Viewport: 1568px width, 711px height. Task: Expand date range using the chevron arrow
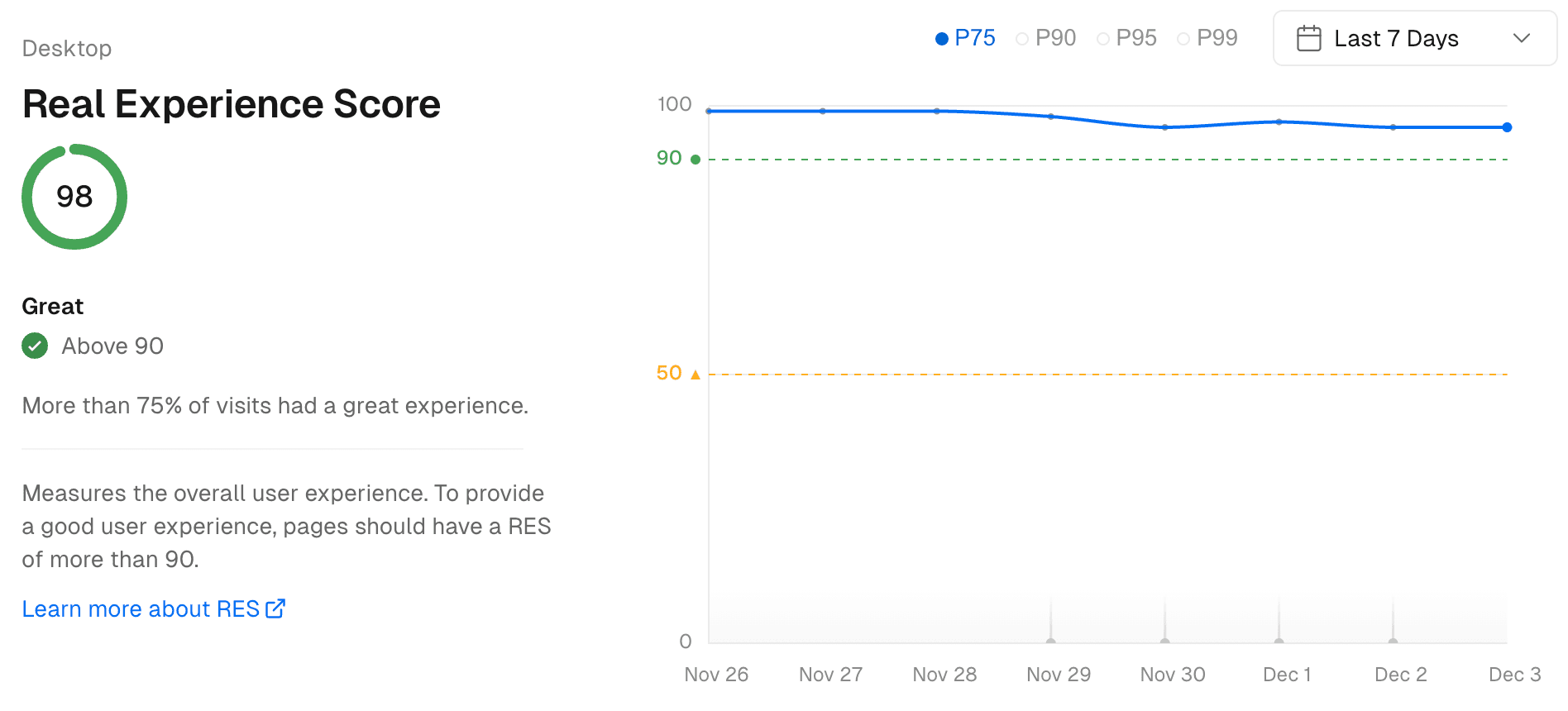tap(1521, 38)
